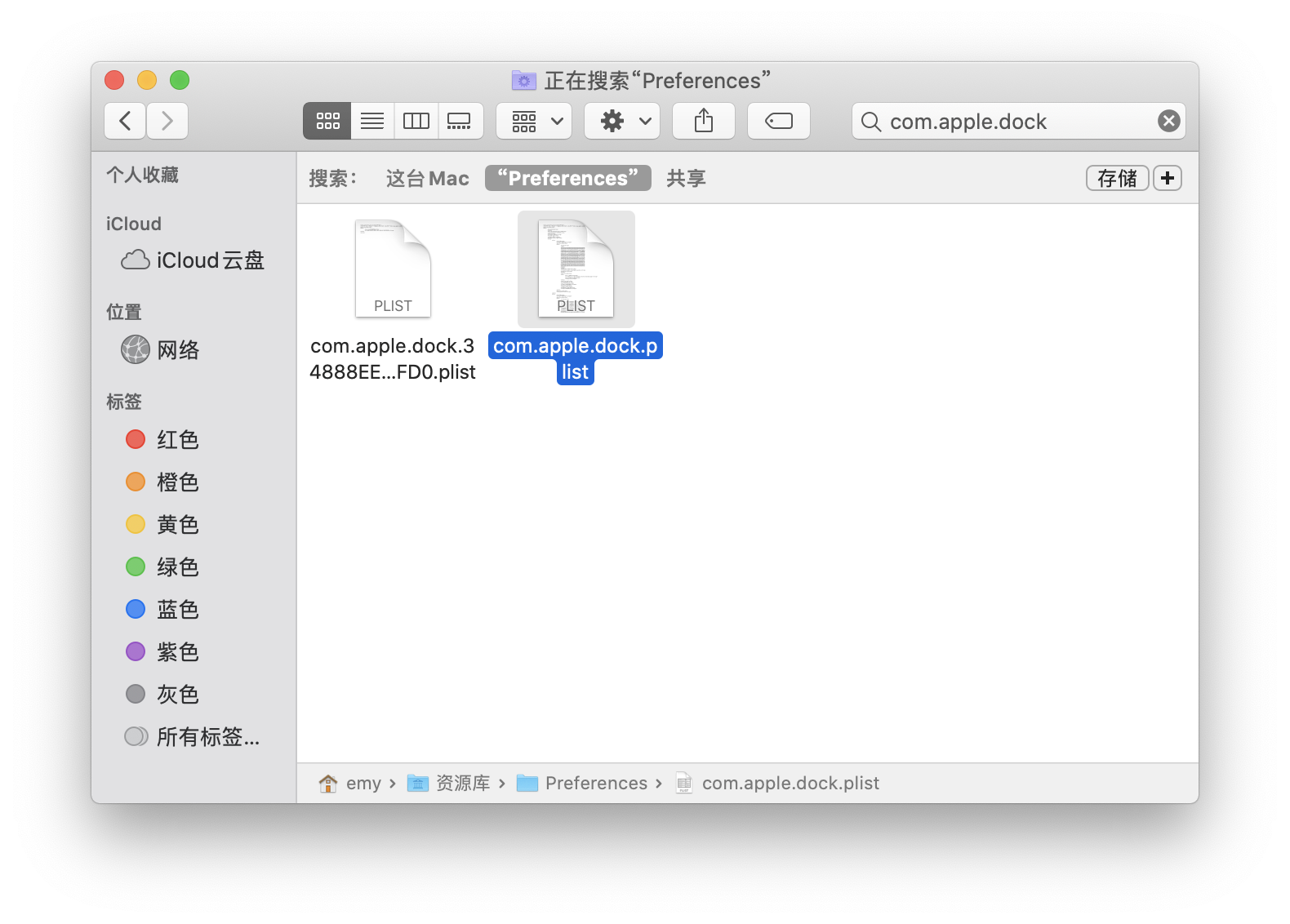This screenshot has width=1290, height=924.
Task: Switch to icon view
Action: tap(327, 121)
